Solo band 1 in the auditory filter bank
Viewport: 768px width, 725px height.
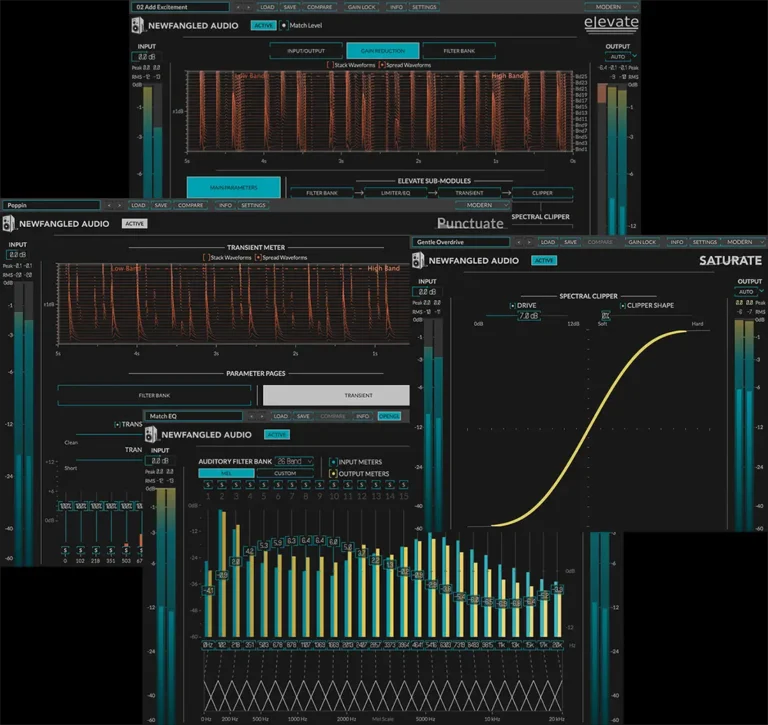[208, 484]
